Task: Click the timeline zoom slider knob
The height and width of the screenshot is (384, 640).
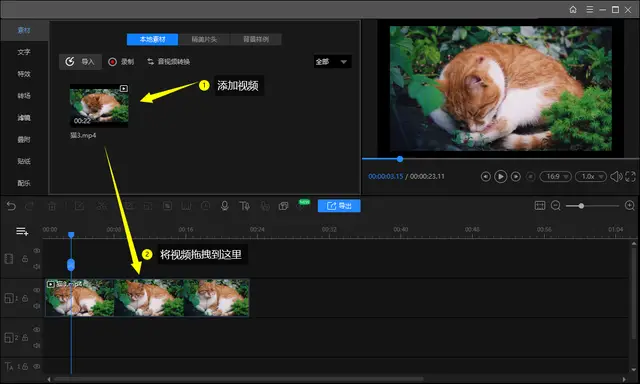Action: (581, 206)
